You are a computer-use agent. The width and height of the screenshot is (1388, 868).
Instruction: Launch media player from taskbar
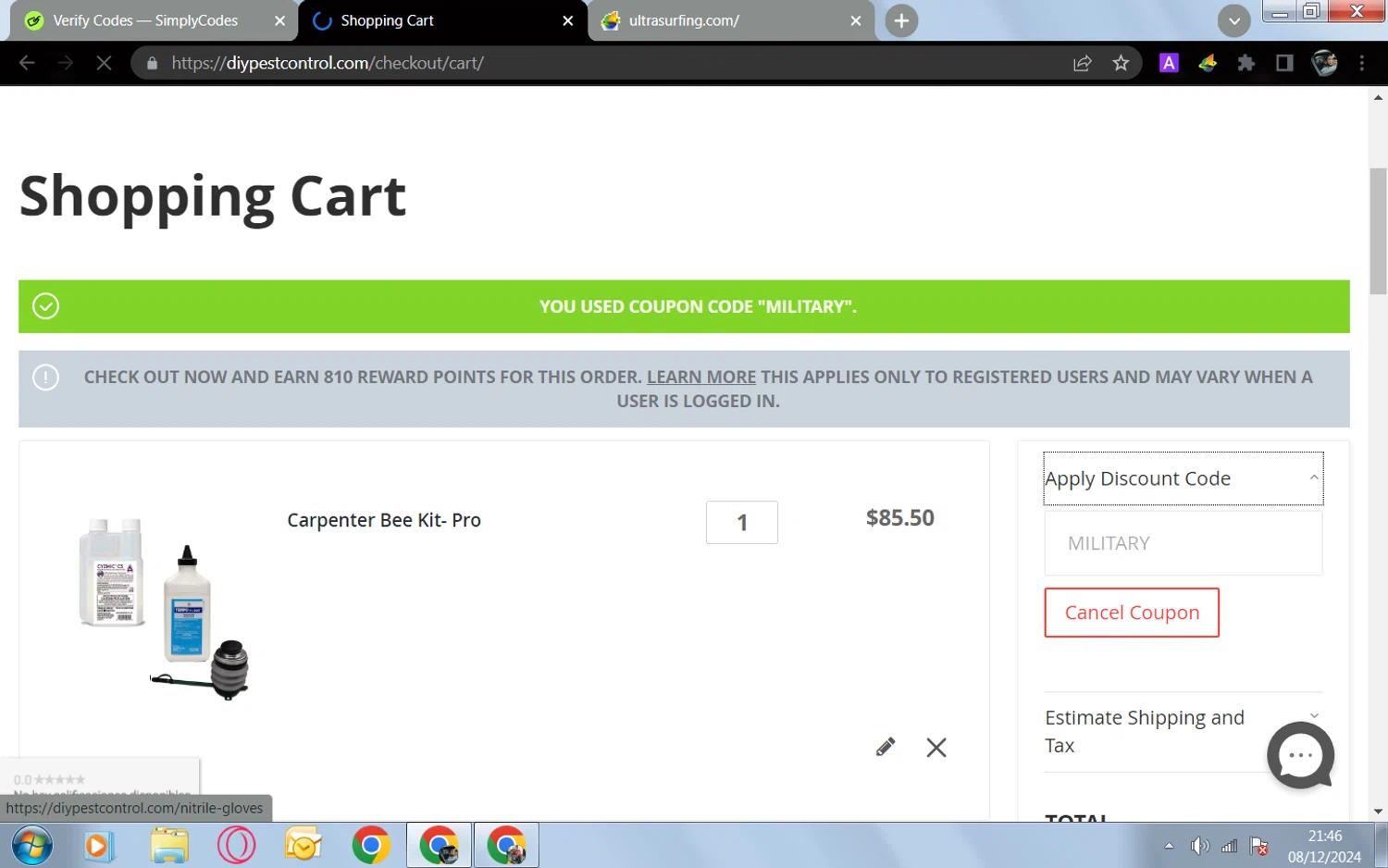point(98,846)
